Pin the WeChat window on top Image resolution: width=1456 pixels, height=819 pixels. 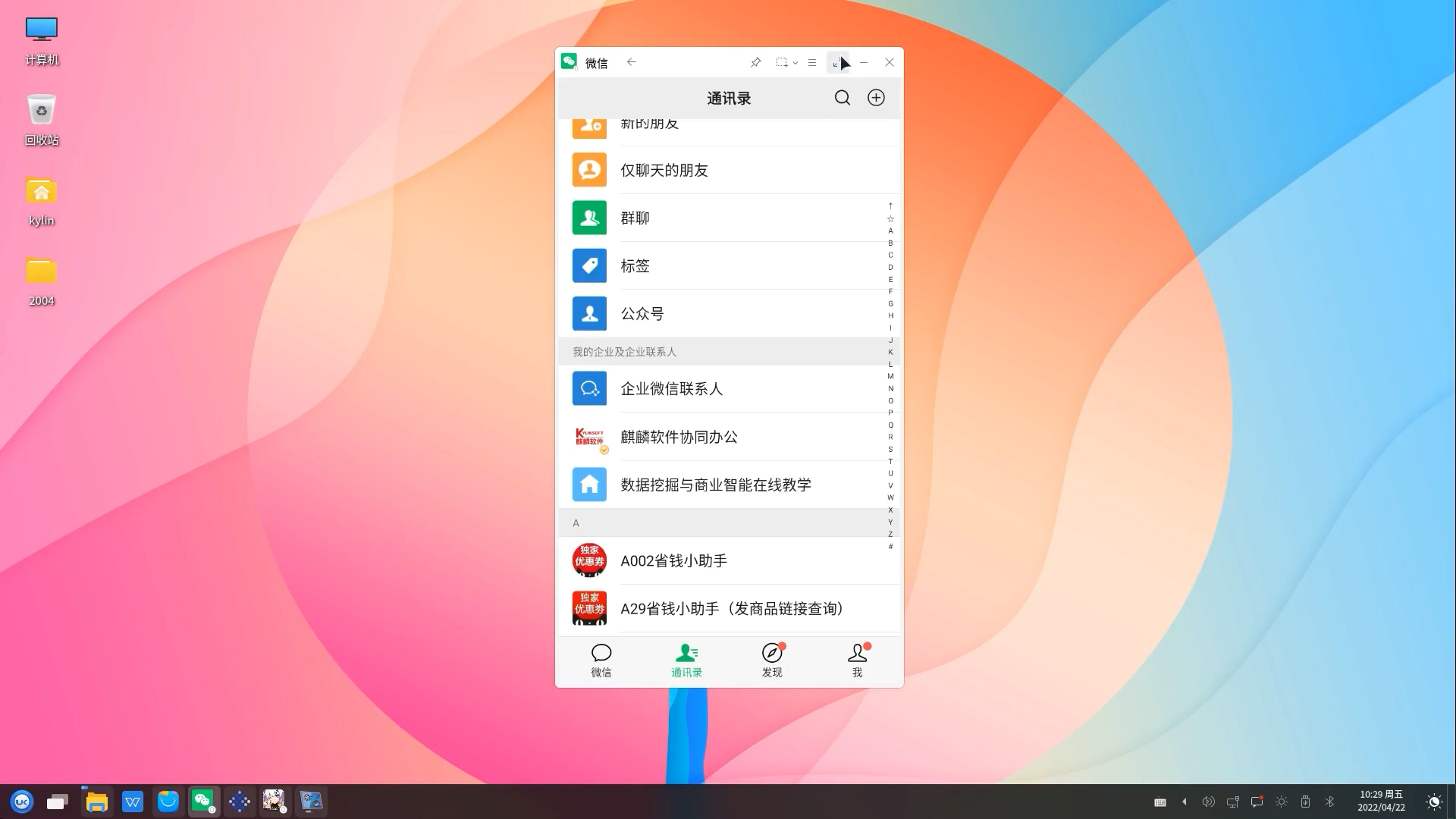(755, 62)
